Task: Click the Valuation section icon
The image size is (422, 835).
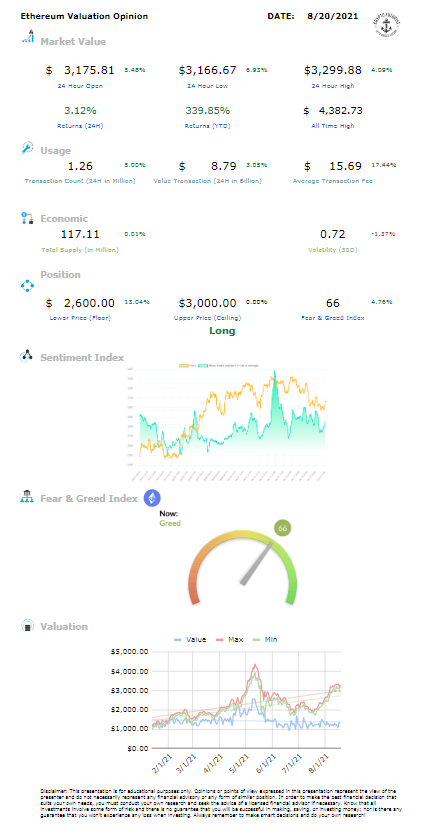Action: tap(27, 626)
